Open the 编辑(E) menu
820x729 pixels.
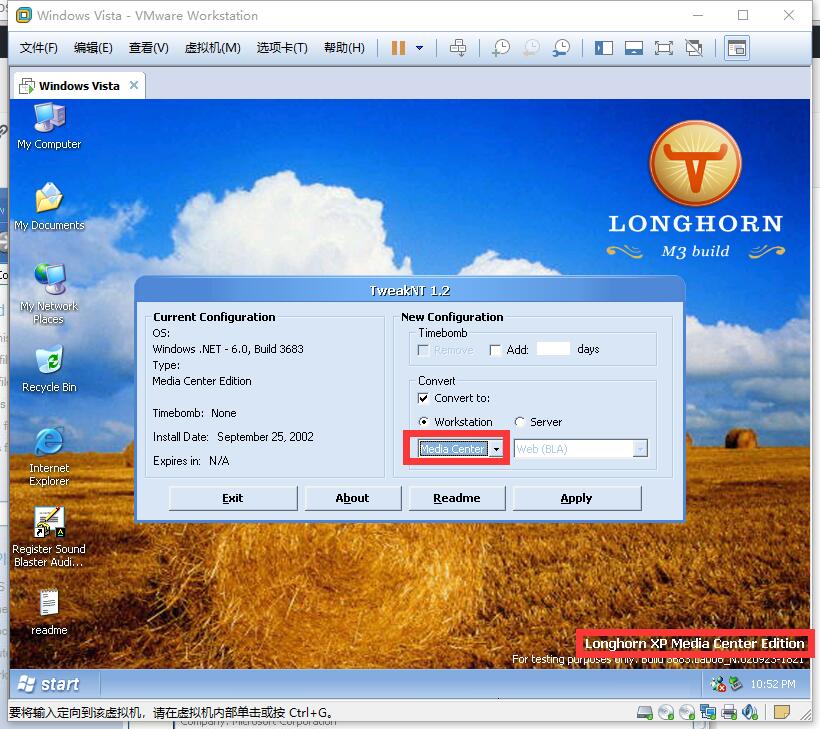tap(93, 48)
